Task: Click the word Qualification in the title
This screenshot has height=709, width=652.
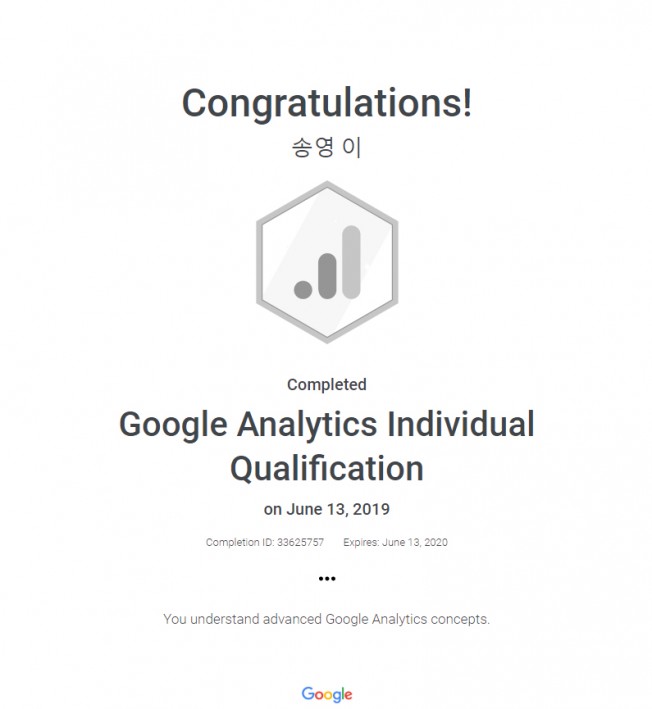Action: click(327, 469)
